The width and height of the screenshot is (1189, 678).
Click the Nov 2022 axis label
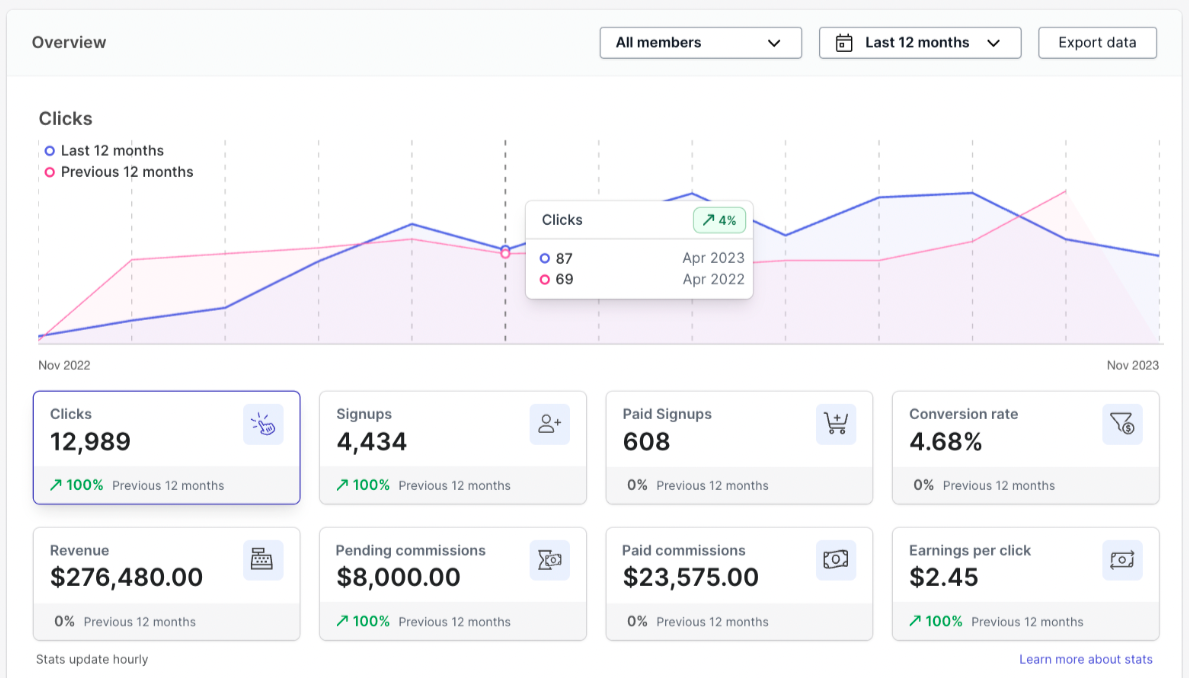click(x=64, y=366)
